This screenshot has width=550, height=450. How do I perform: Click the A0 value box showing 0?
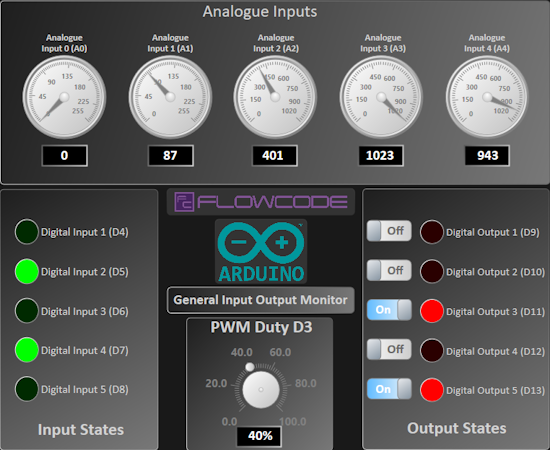(x=65, y=155)
